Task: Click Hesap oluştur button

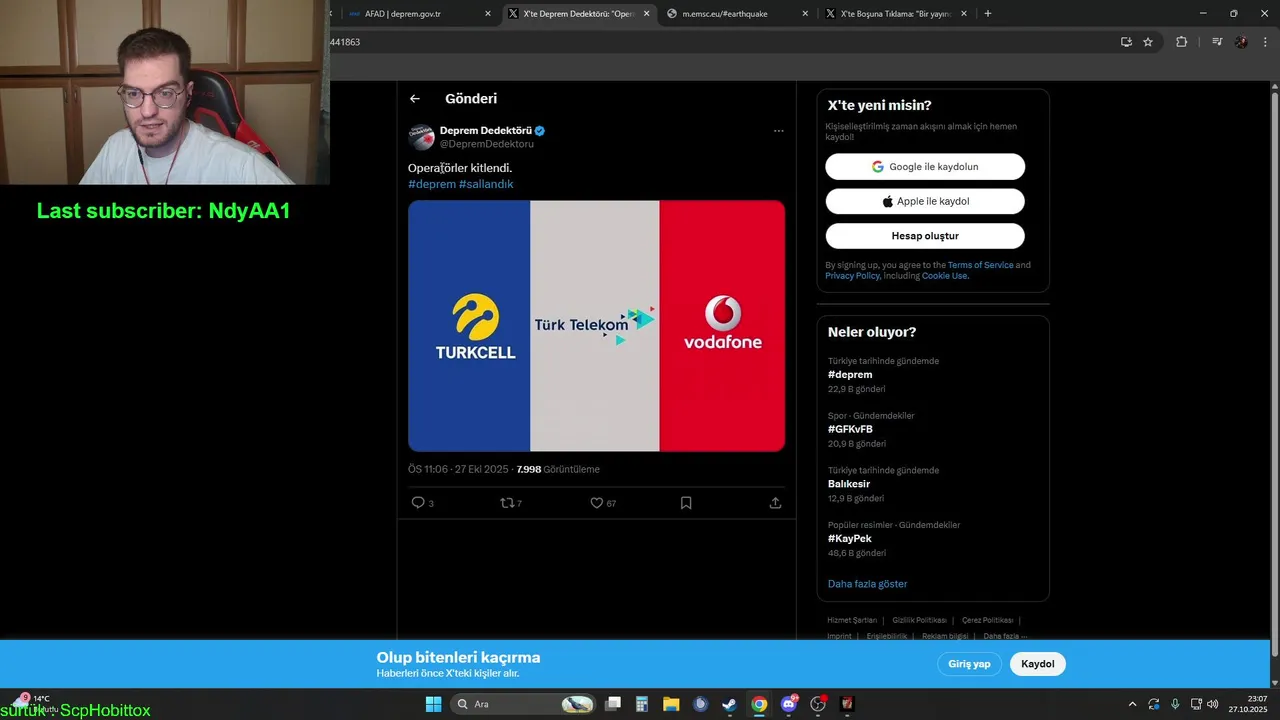Action: pos(925,236)
